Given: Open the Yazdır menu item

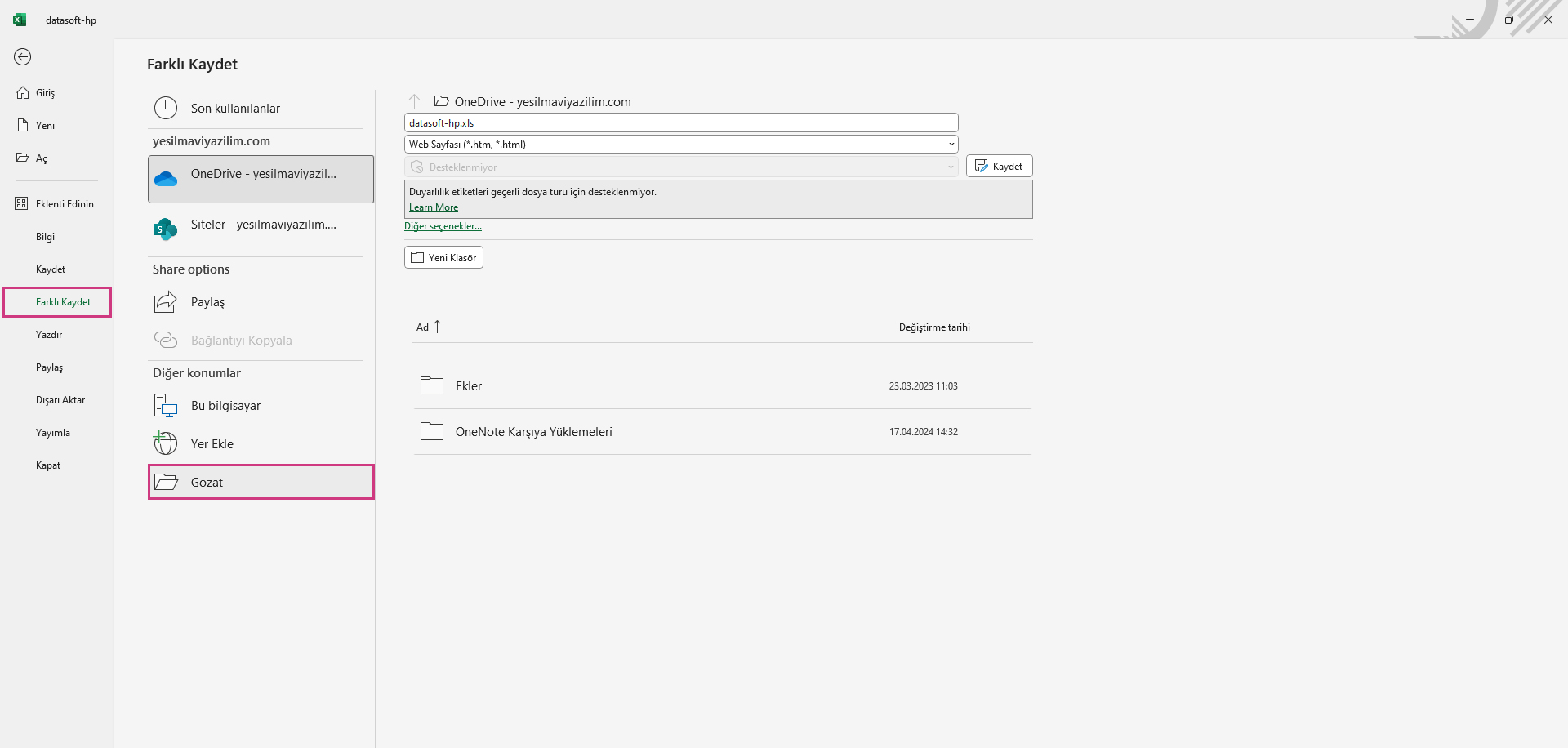Looking at the screenshot, I should [49, 335].
